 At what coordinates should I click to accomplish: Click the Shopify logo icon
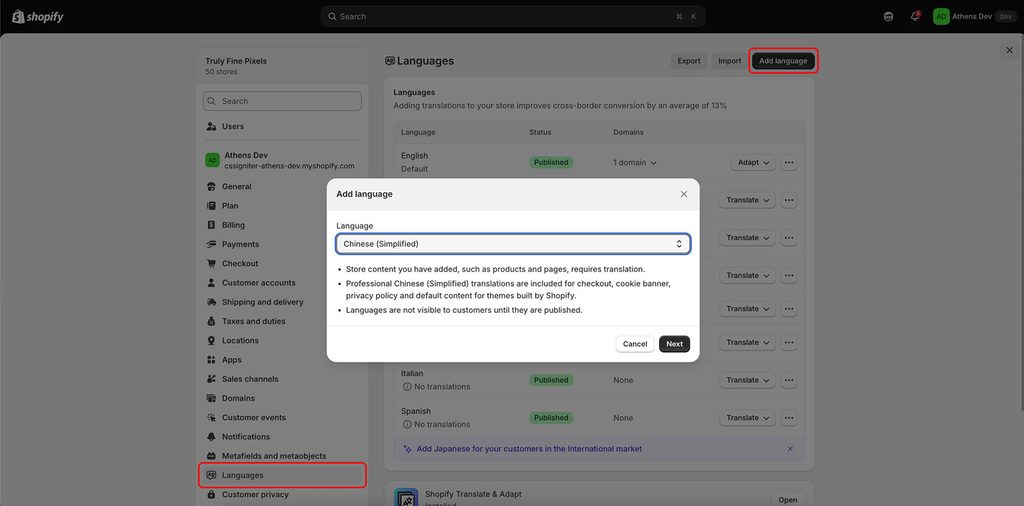coord(18,16)
